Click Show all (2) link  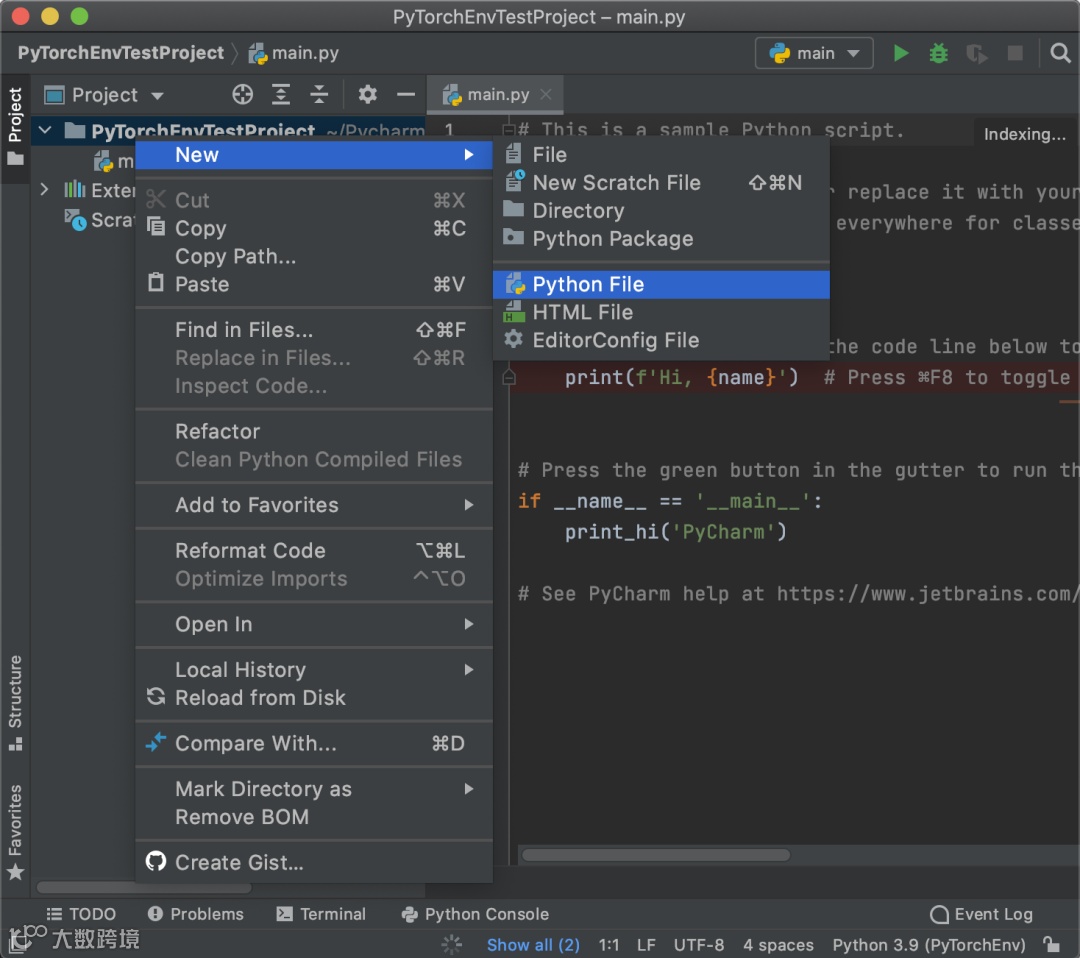[x=533, y=945]
